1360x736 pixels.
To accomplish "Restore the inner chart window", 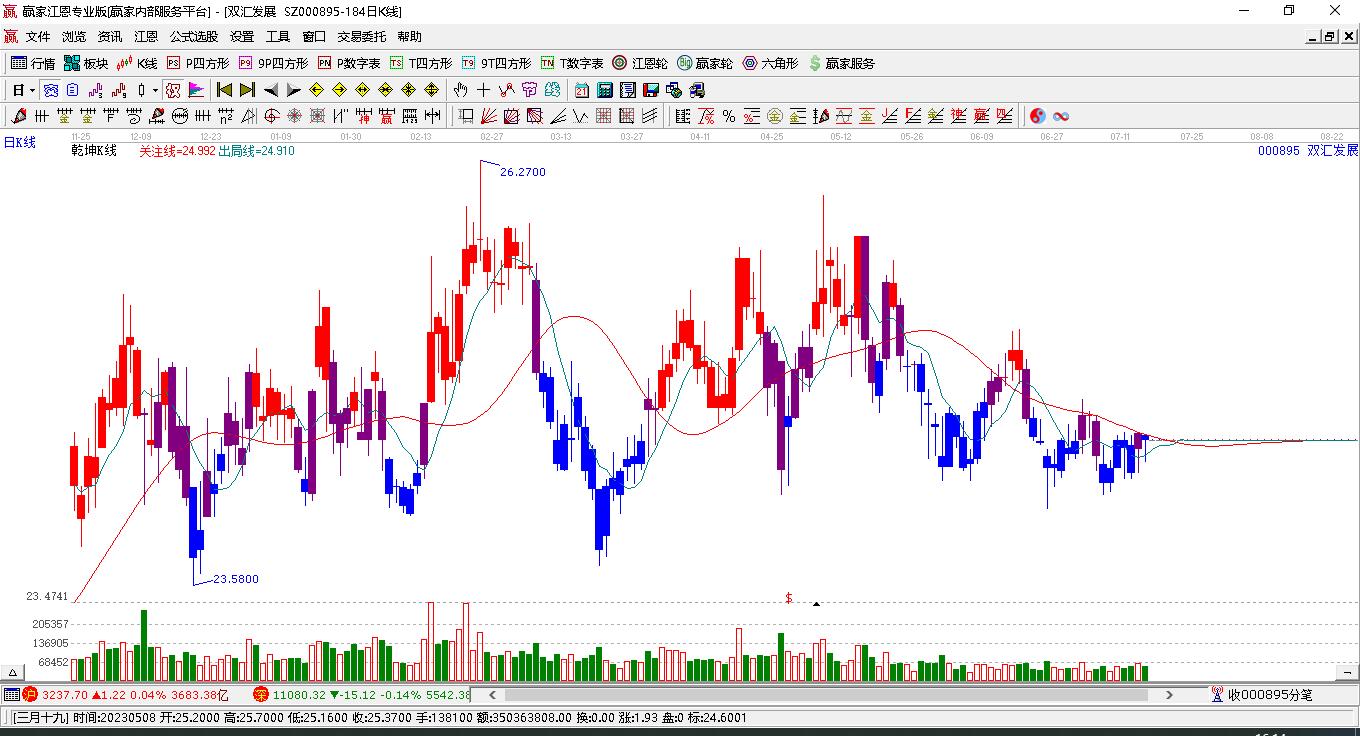I will click(x=1330, y=37).
